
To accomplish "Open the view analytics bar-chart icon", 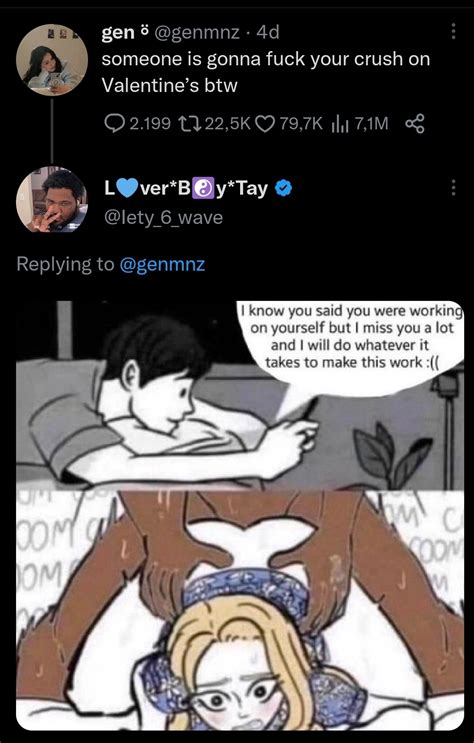I will point(340,124).
